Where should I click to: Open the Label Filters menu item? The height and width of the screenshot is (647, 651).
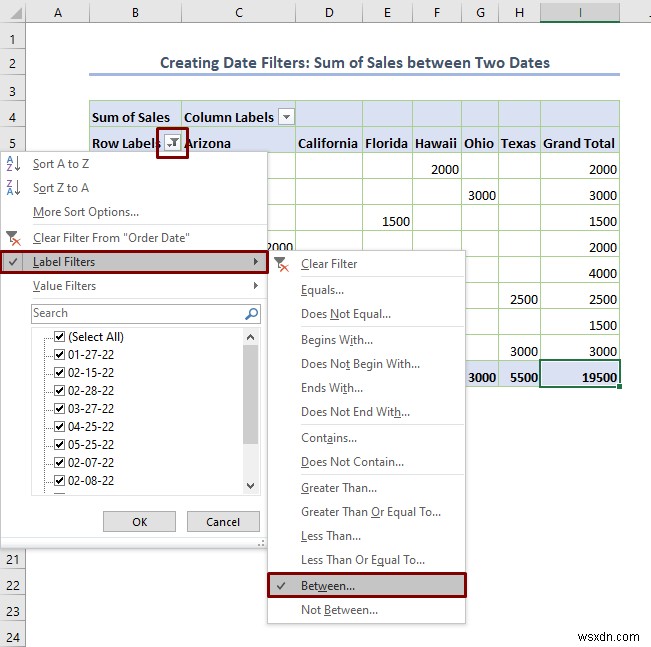[134, 262]
